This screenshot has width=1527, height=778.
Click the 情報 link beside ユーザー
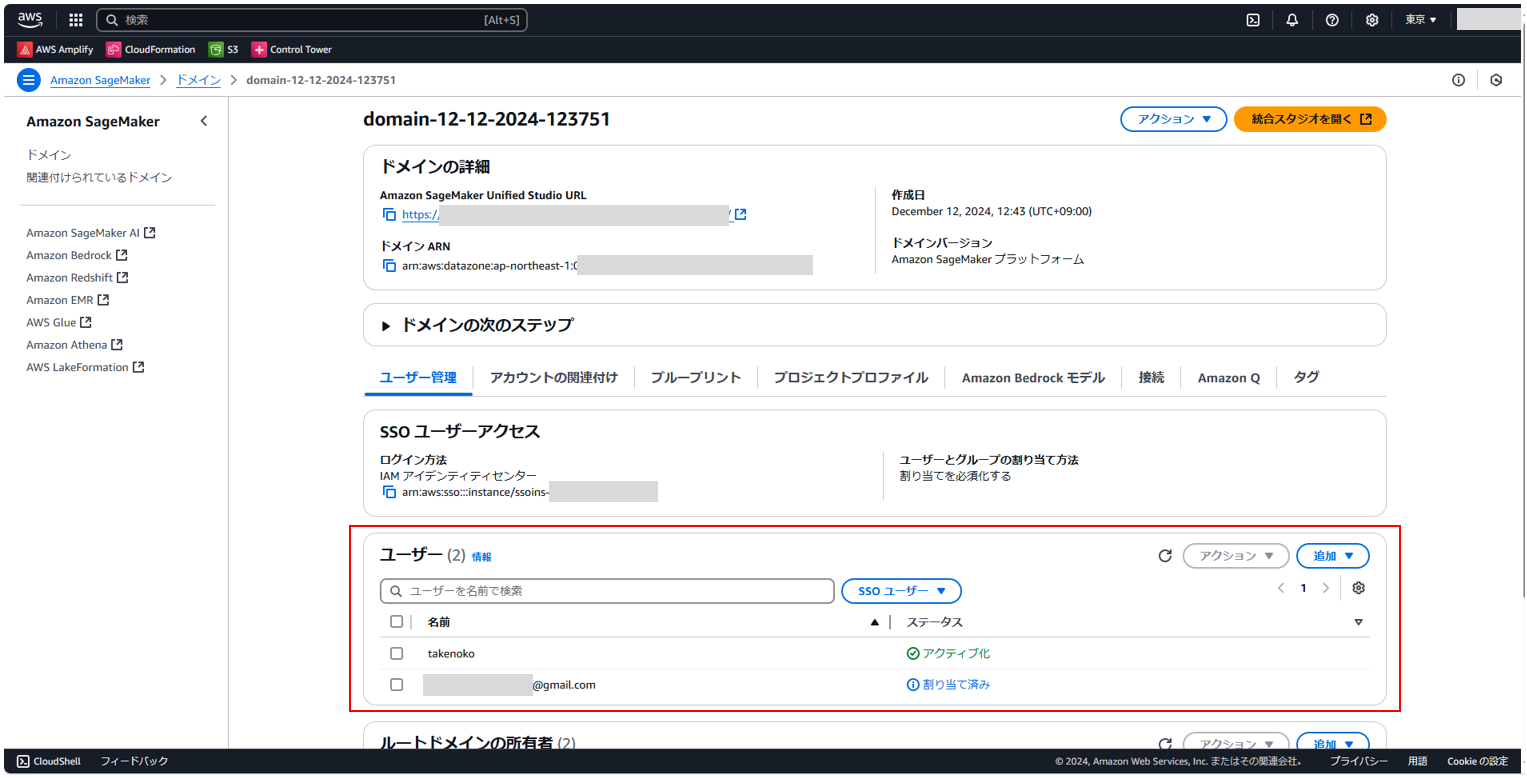pyautogui.click(x=481, y=557)
